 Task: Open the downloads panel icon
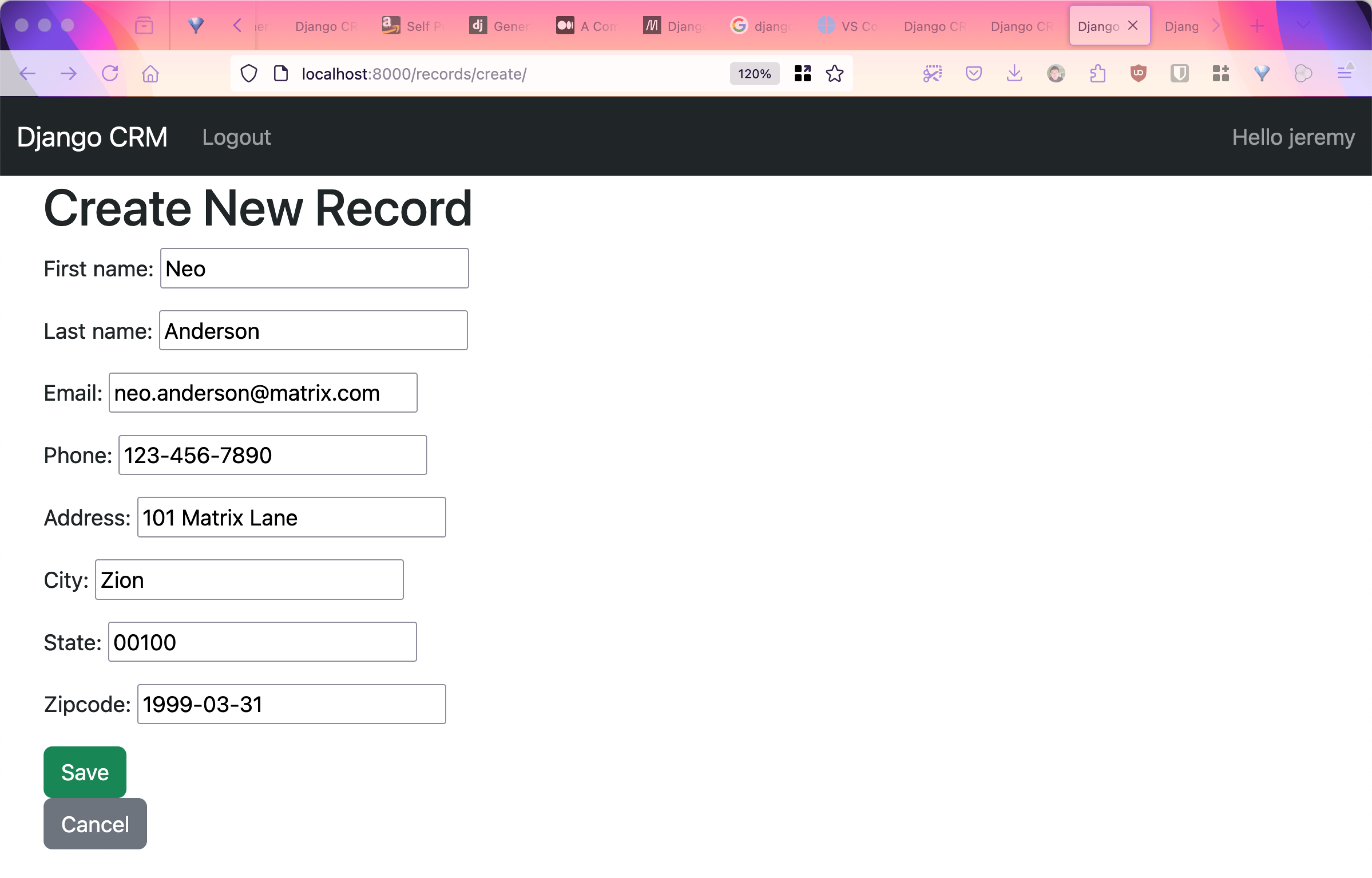(1014, 74)
